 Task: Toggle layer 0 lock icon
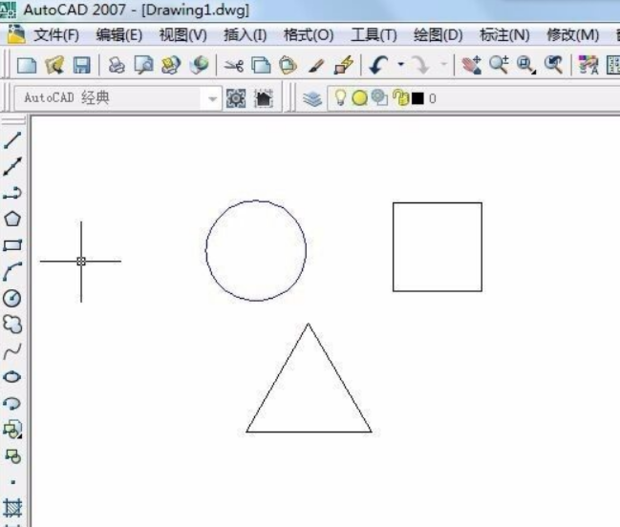pos(401,98)
